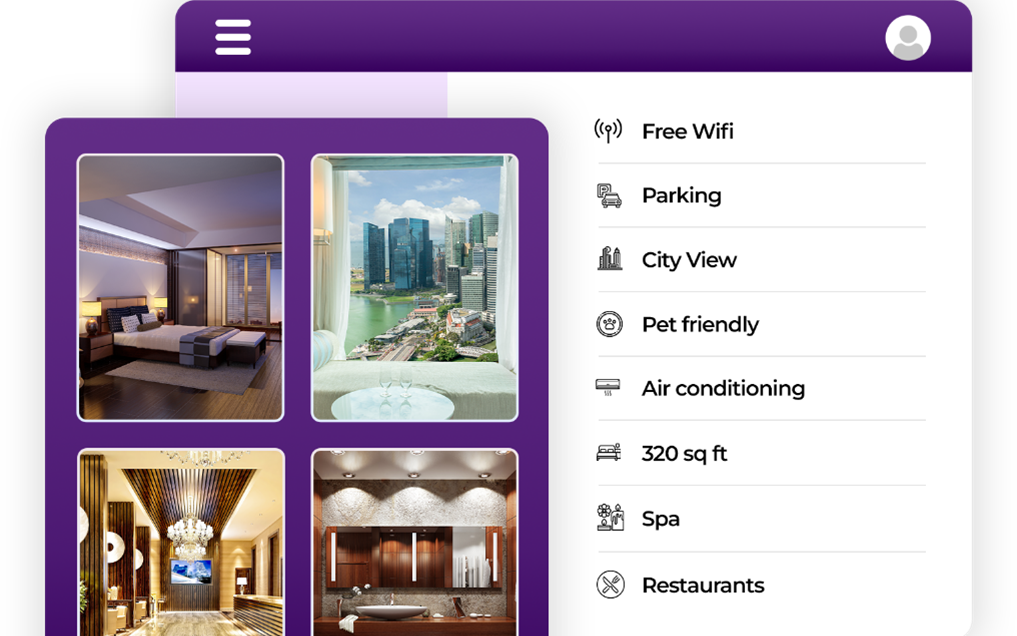Open the hotel lobby chandelier photo
The width and height of the screenshot is (1017, 636).
[x=181, y=542]
